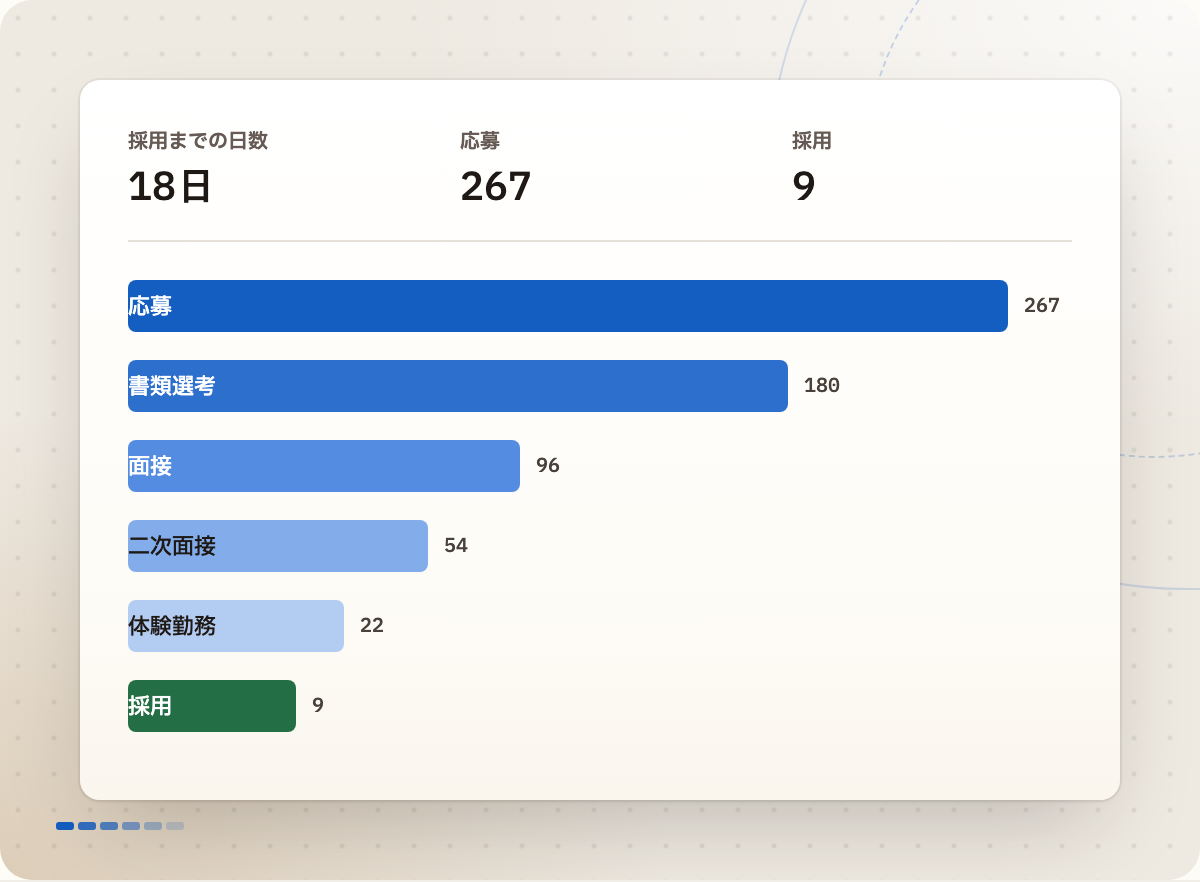Viewport: 1200px width, 882px height.
Task: Select the green 採用 funnel bar
Action: point(212,706)
